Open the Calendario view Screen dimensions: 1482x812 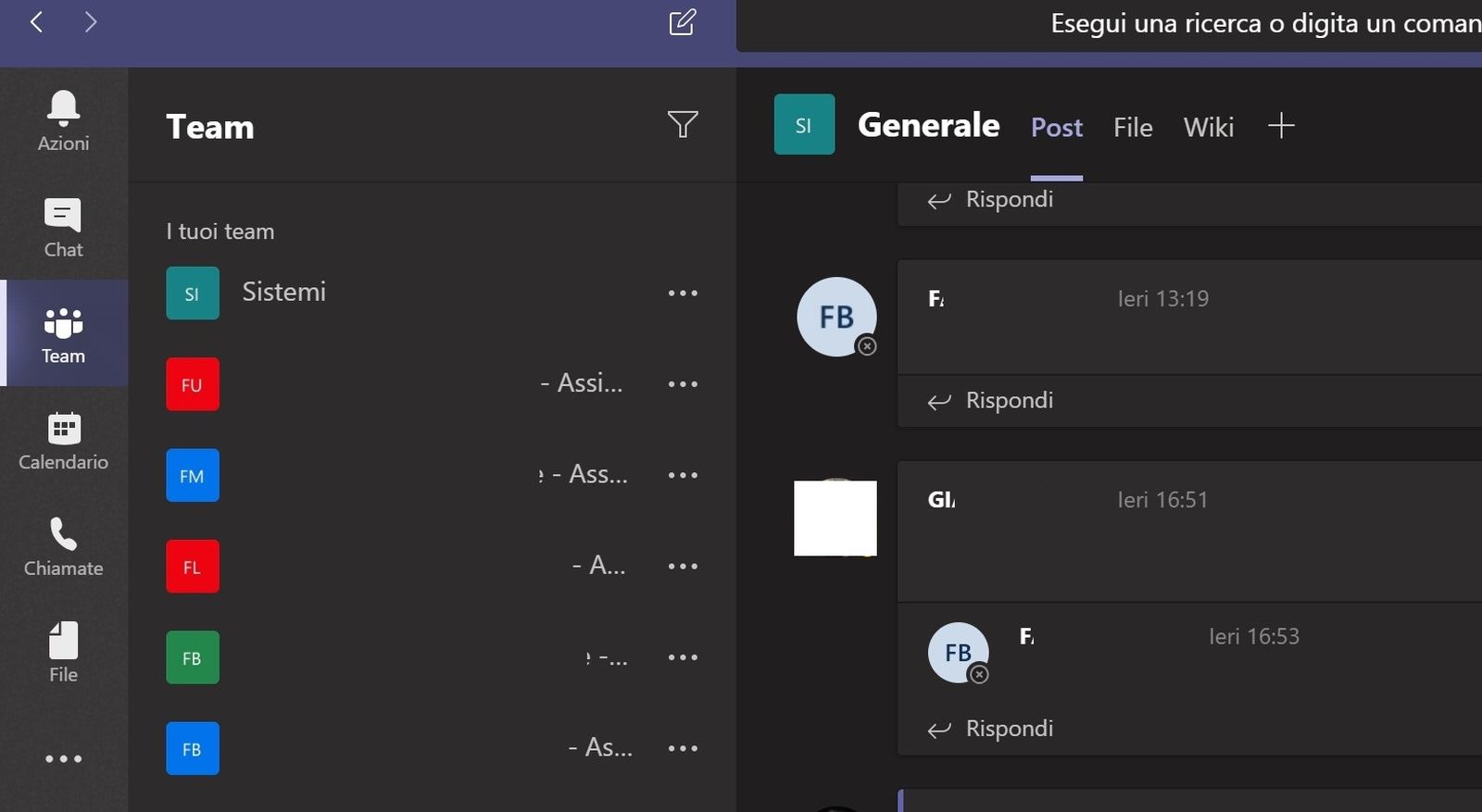point(63,441)
